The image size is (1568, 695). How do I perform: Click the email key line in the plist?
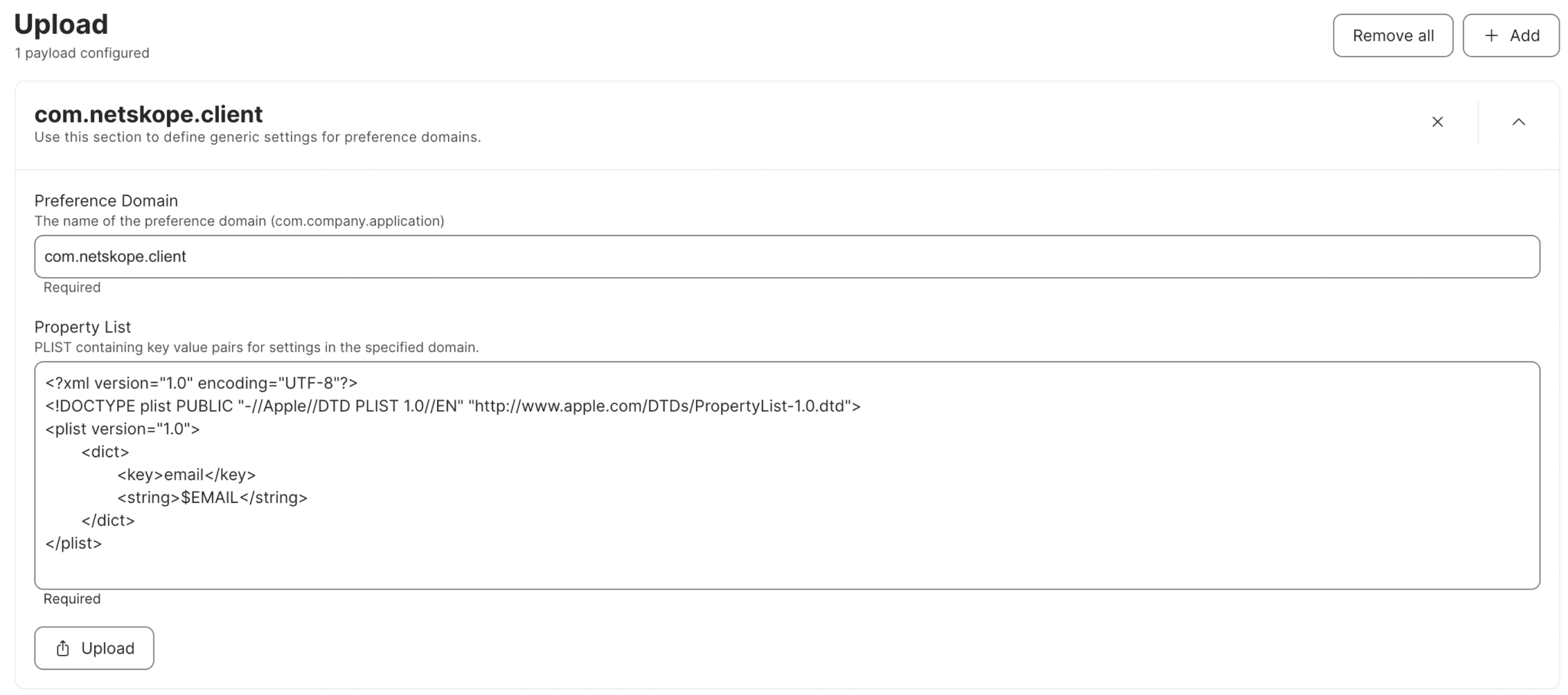tap(187, 475)
